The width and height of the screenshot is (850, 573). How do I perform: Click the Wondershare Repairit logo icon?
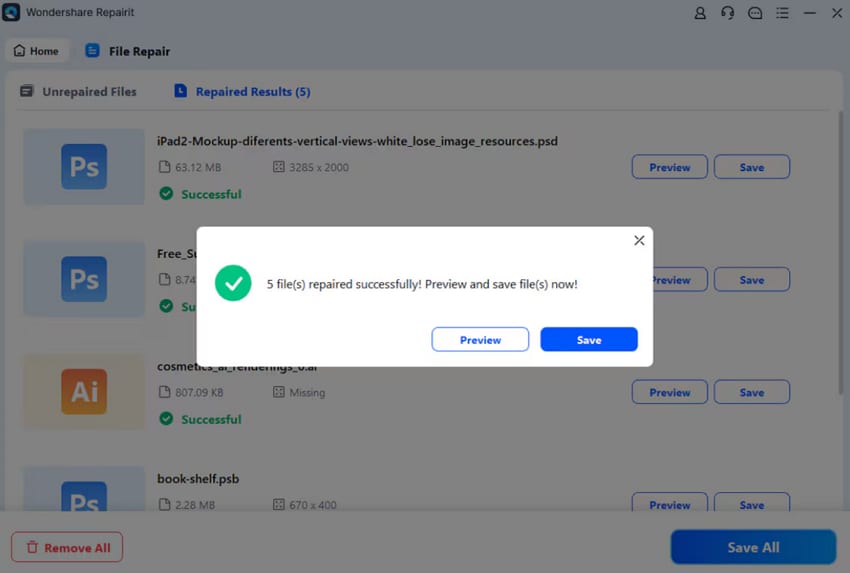click(11, 12)
